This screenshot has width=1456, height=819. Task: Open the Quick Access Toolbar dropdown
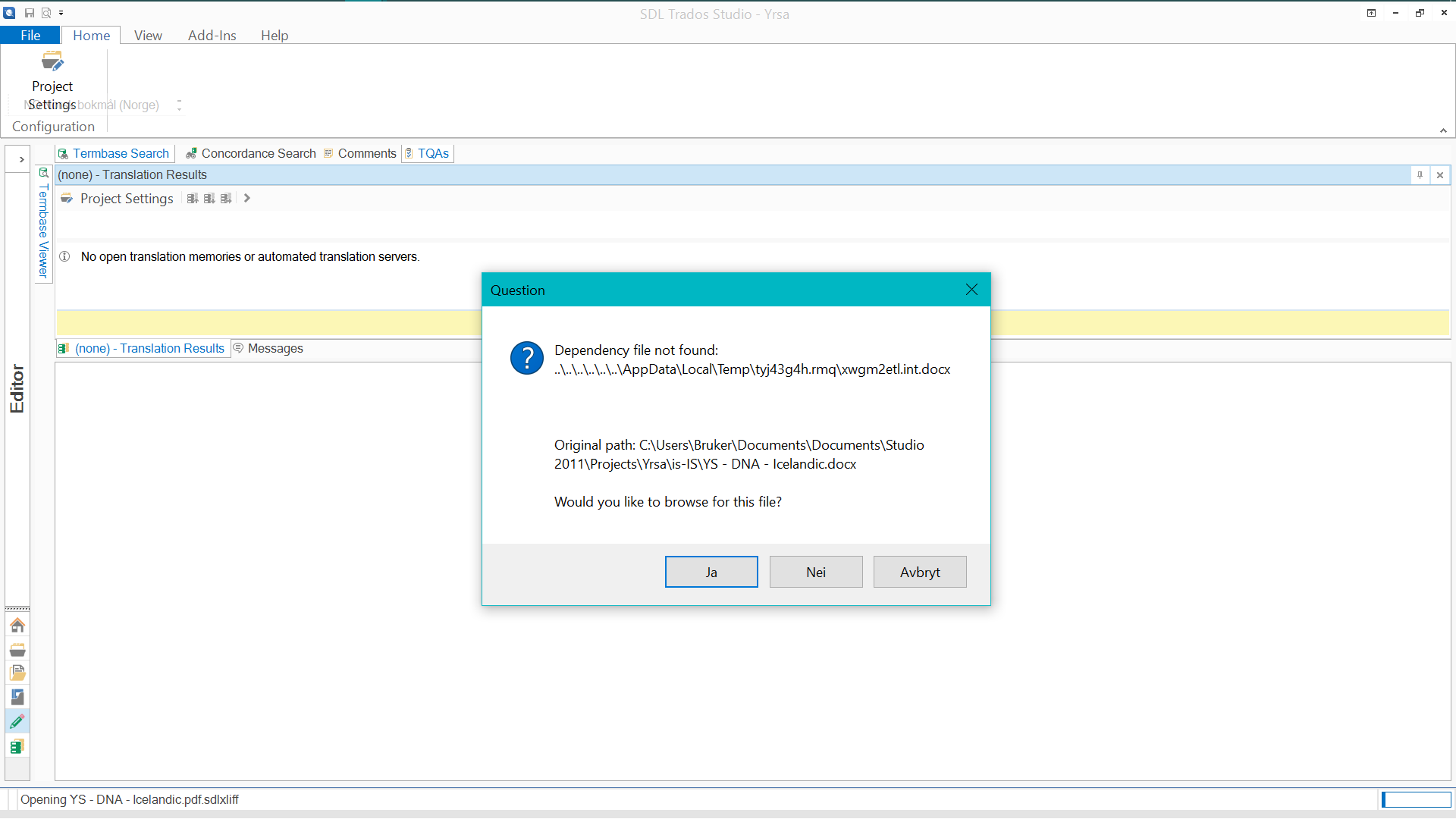tap(61, 13)
